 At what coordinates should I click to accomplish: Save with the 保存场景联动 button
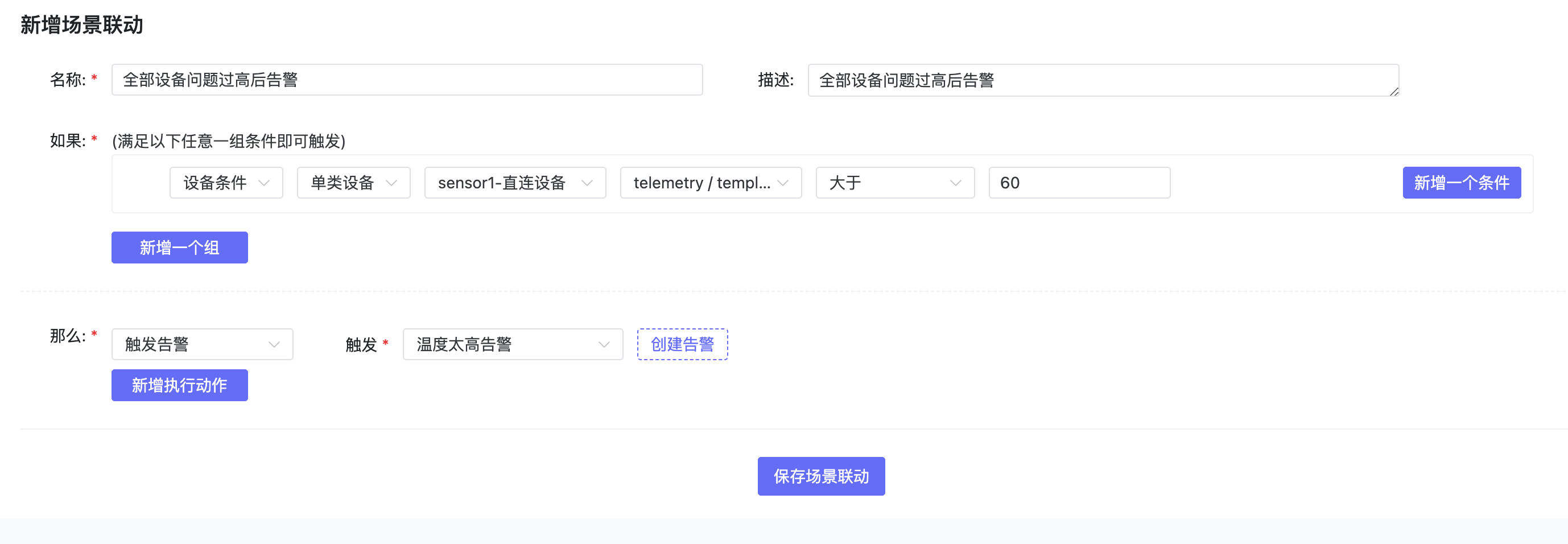click(820, 476)
